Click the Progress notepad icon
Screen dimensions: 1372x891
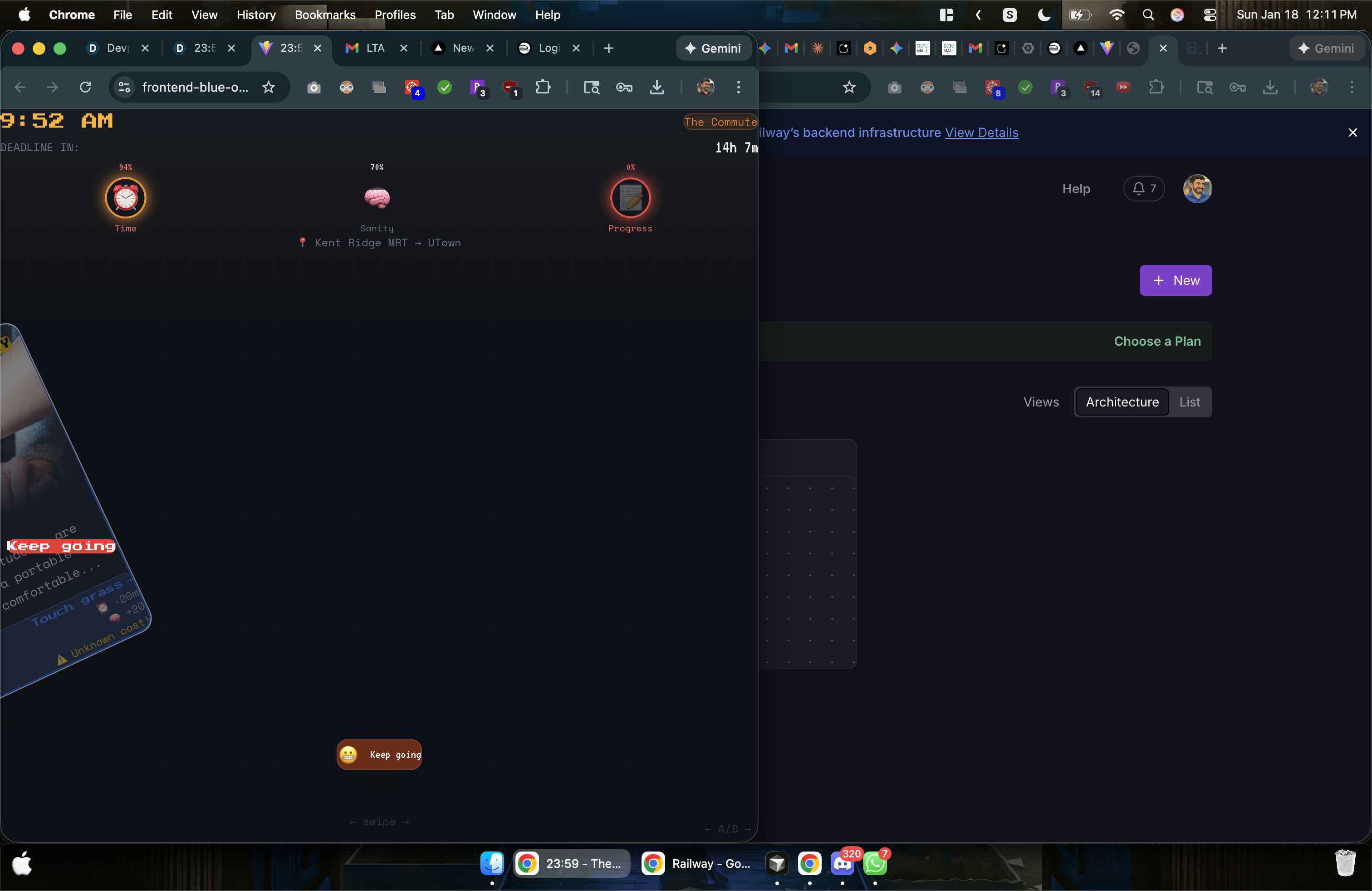(x=630, y=198)
